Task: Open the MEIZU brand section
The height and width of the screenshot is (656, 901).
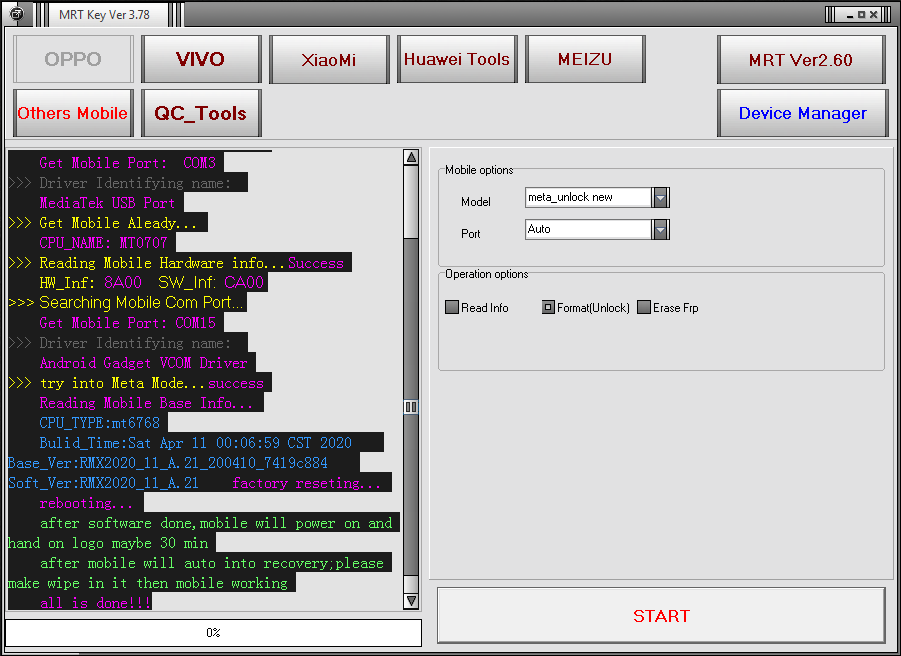Action: [x=586, y=59]
